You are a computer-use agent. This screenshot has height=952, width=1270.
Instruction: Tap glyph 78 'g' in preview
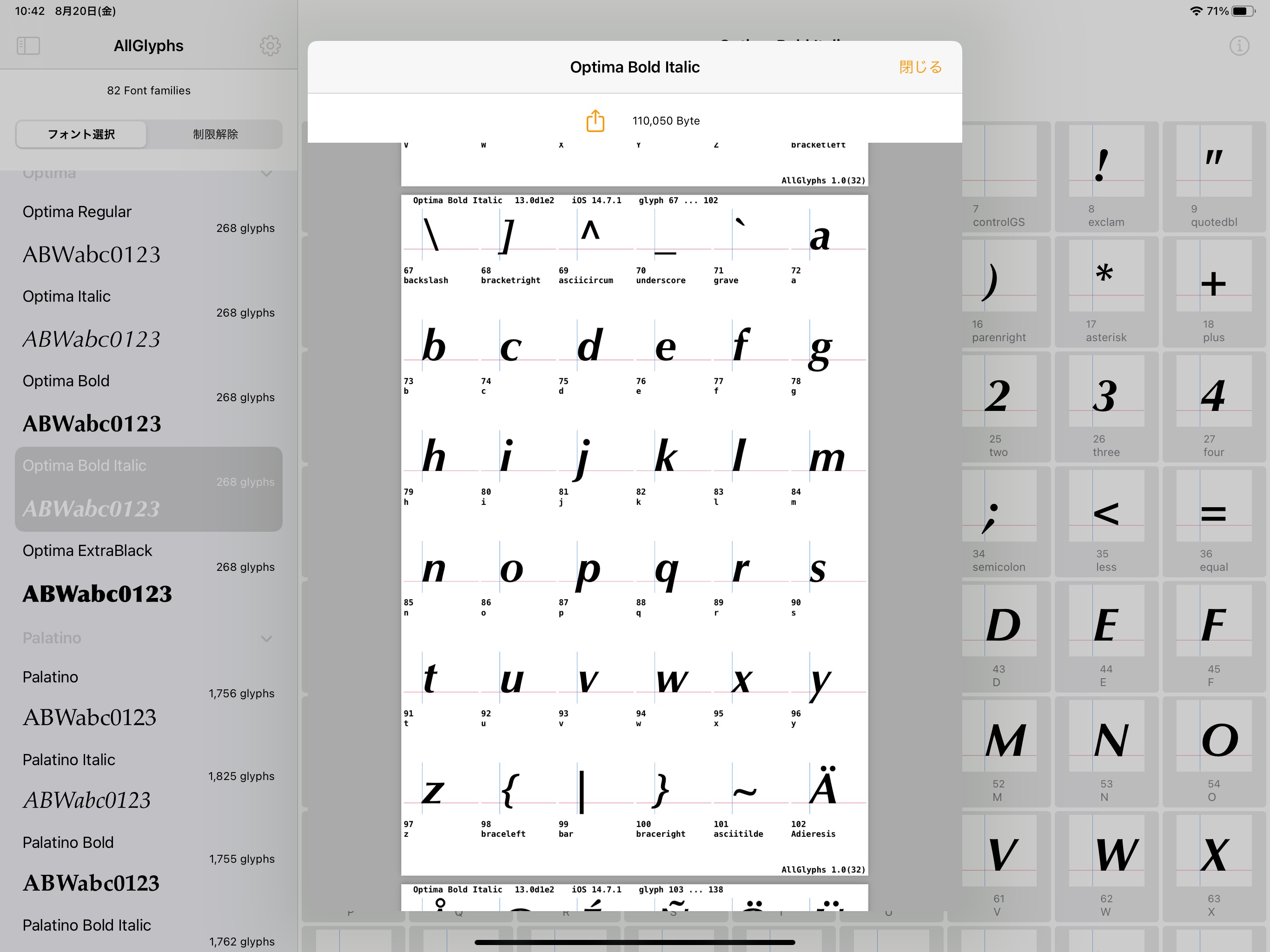pyautogui.click(x=828, y=358)
